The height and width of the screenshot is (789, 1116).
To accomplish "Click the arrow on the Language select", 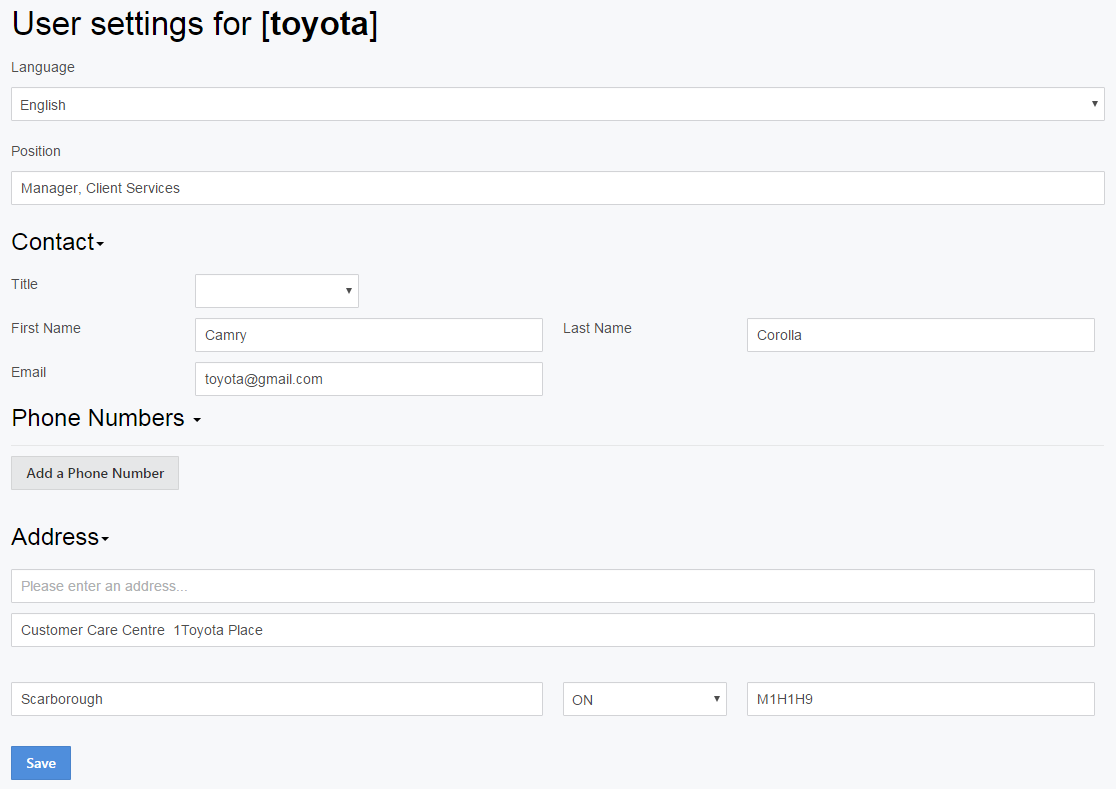I will click(x=1095, y=104).
